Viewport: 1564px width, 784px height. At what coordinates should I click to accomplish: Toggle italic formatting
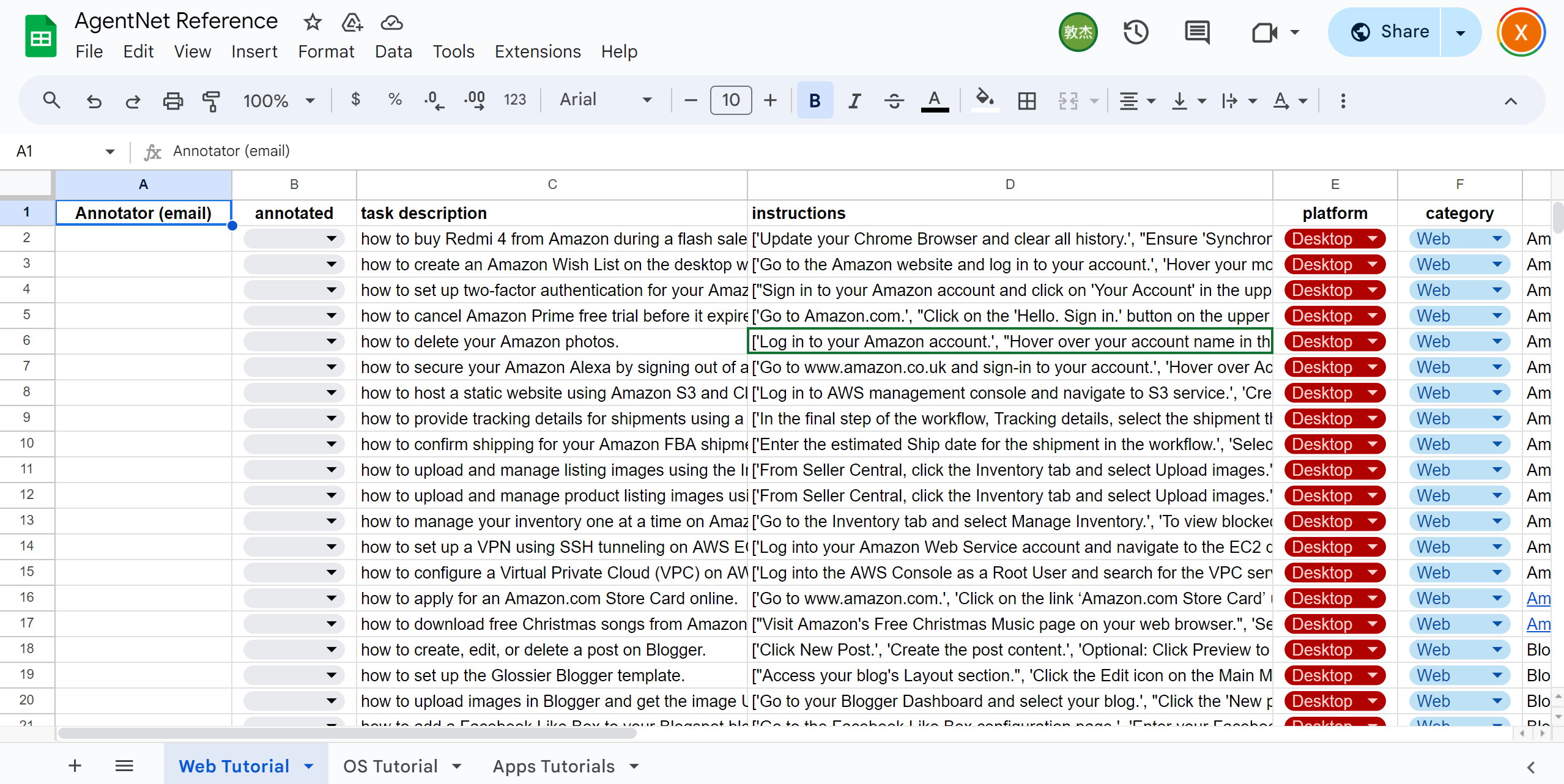point(854,100)
